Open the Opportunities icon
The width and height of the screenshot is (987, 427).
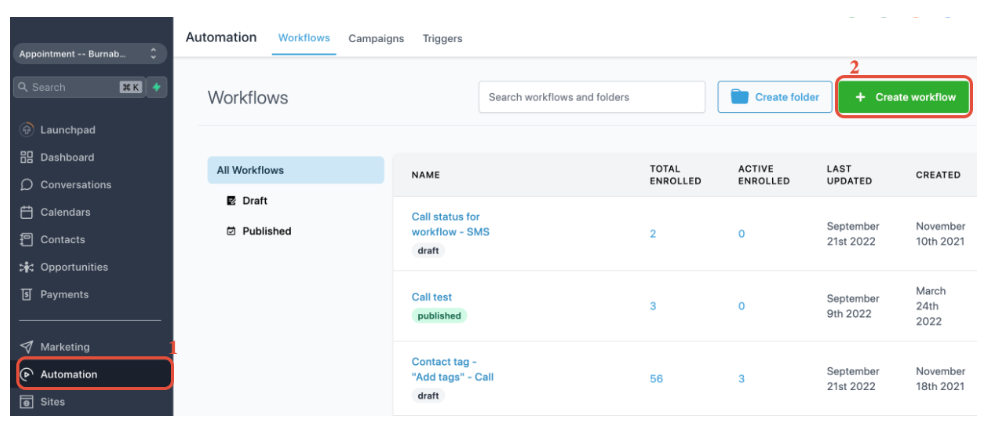(27, 267)
